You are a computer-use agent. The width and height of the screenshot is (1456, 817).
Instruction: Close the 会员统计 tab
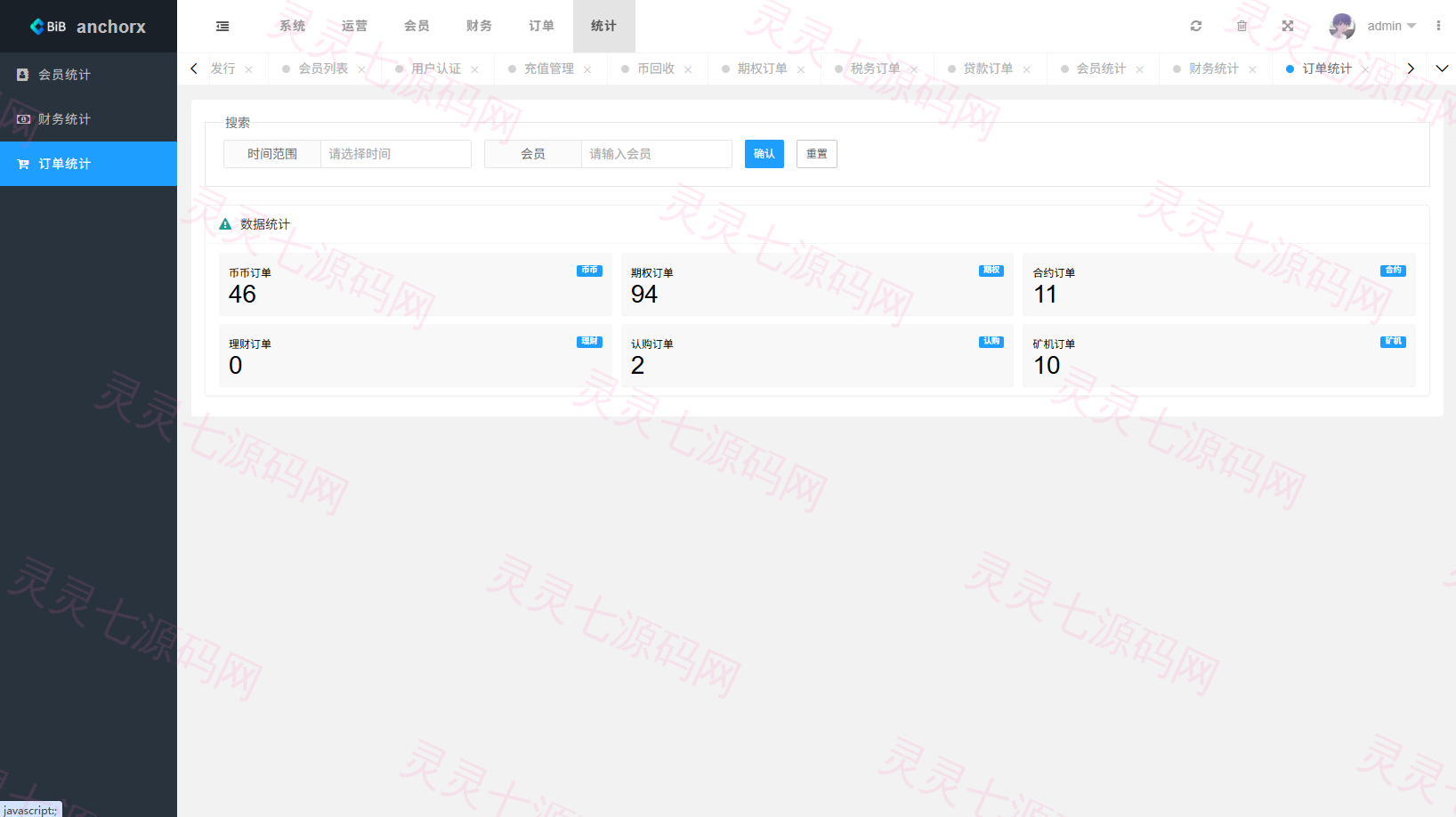(x=1139, y=69)
